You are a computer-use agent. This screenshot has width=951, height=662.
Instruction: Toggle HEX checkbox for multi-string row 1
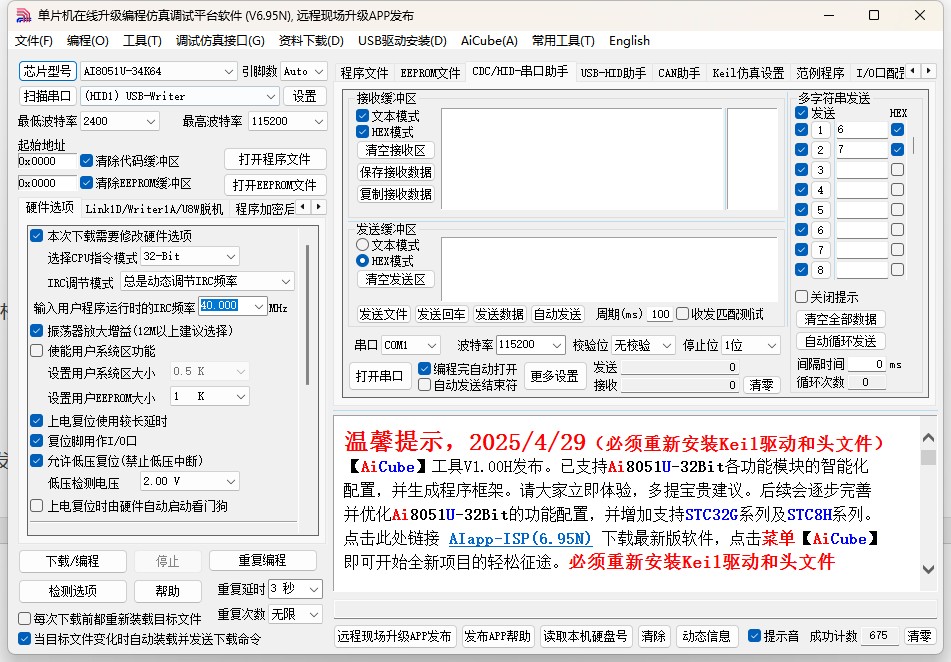(898, 129)
